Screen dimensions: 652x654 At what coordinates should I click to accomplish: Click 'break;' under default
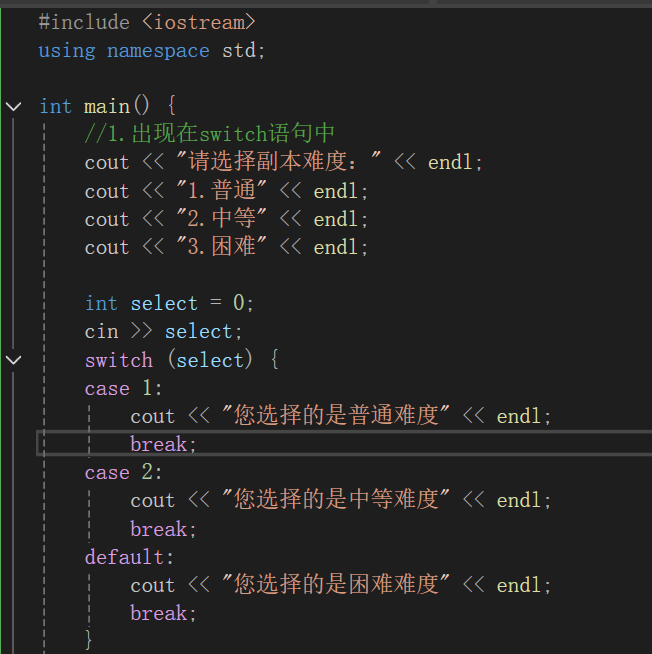point(163,614)
